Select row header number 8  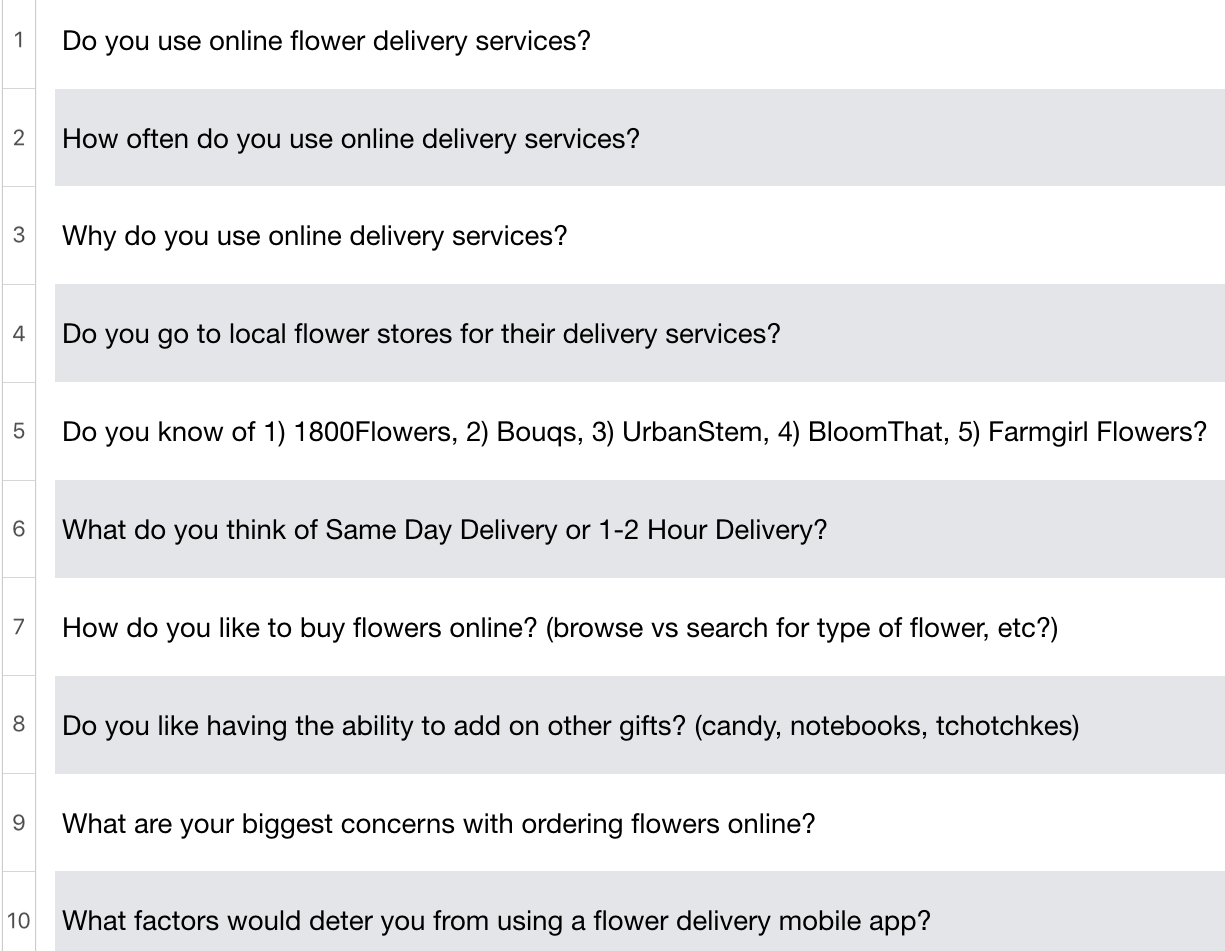19,725
